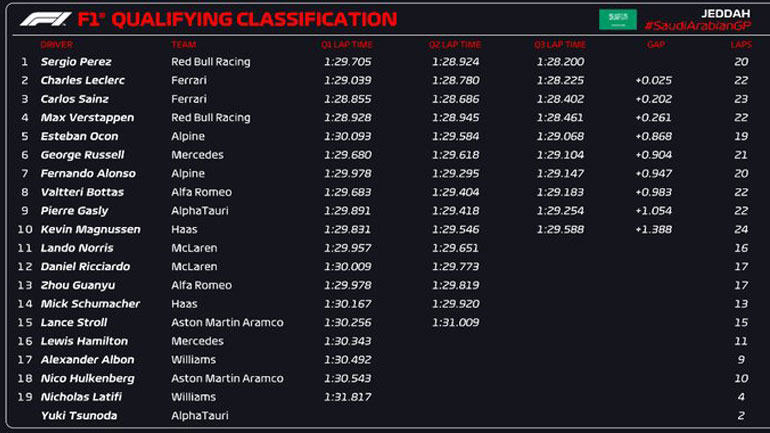The image size is (770, 433).
Task: Click Yuki Tsunoda's driver name
Action: 77,416
